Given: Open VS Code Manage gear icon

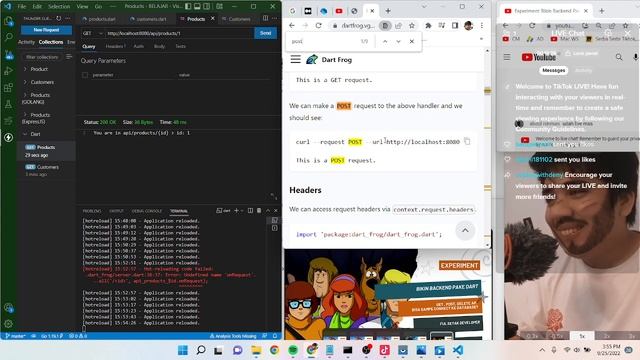Looking at the screenshot, I should coord(9,324).
